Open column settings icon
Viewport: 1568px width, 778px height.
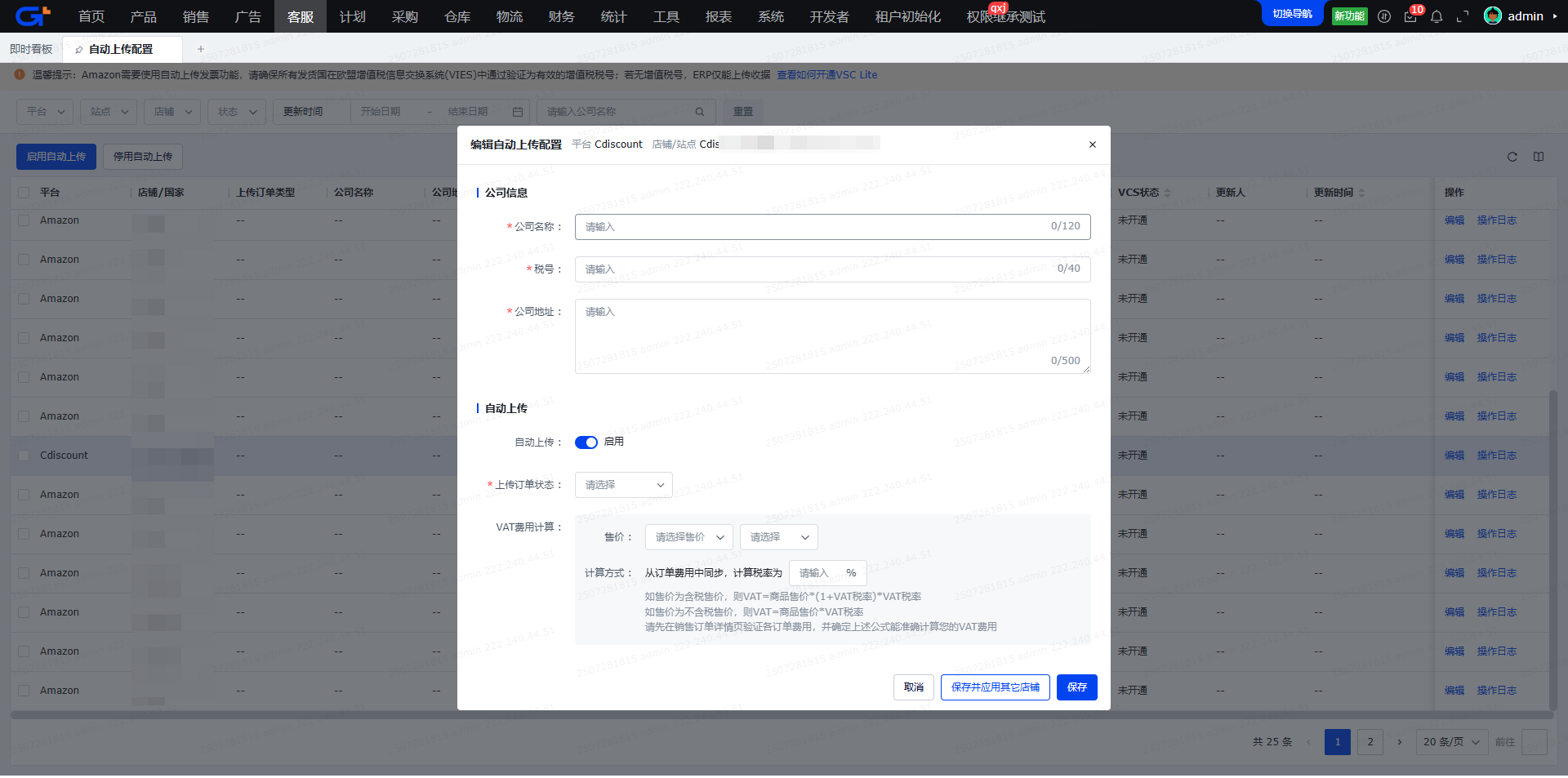tap(1539, 157)
